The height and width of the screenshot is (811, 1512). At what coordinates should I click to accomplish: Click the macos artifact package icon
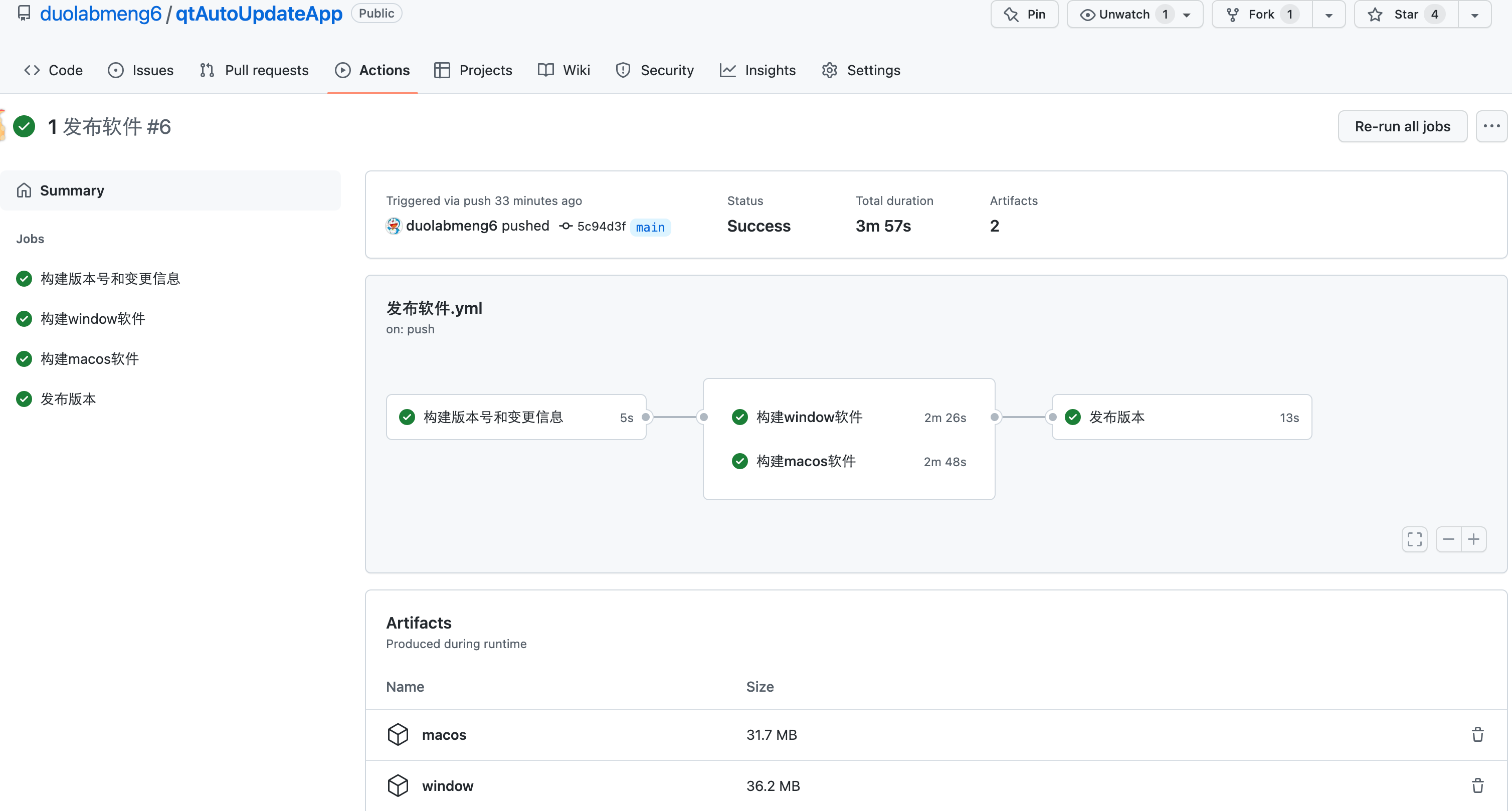pyautogui.click(x=398, y=735)
